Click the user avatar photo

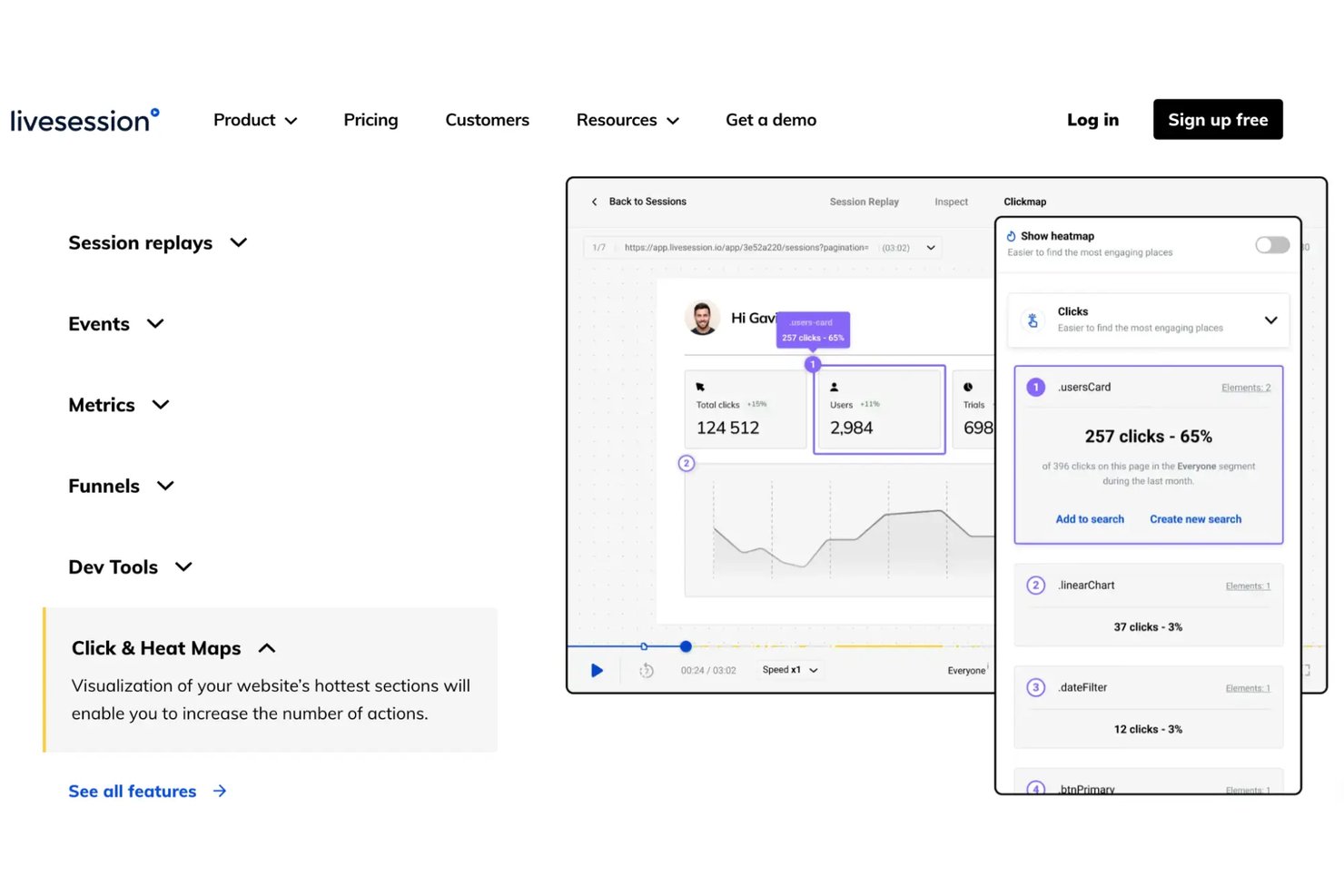pos(702,318)
